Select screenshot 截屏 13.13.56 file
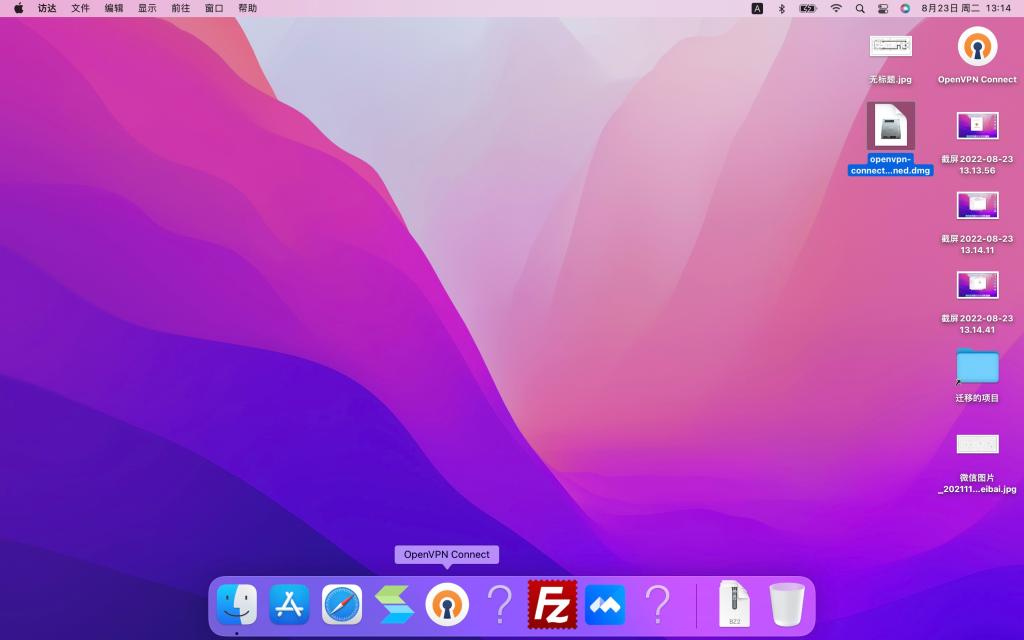Viewport: 1024px width, 640px height. pyautogui.click(x=977, y=126)
